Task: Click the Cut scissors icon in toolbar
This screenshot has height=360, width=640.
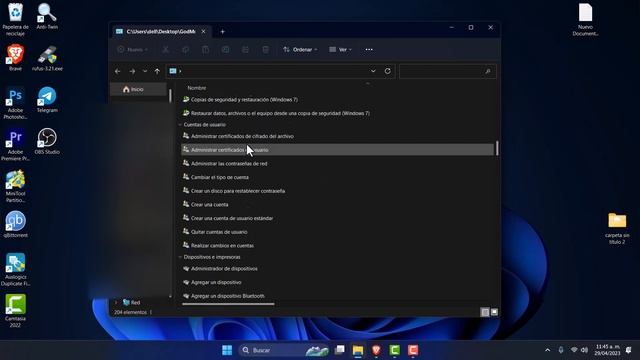Action: (165, 49)
